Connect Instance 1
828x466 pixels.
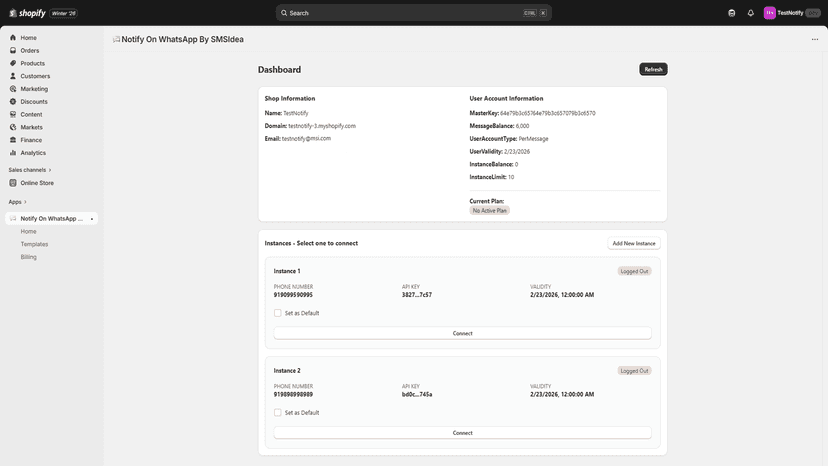coord(463,333)
